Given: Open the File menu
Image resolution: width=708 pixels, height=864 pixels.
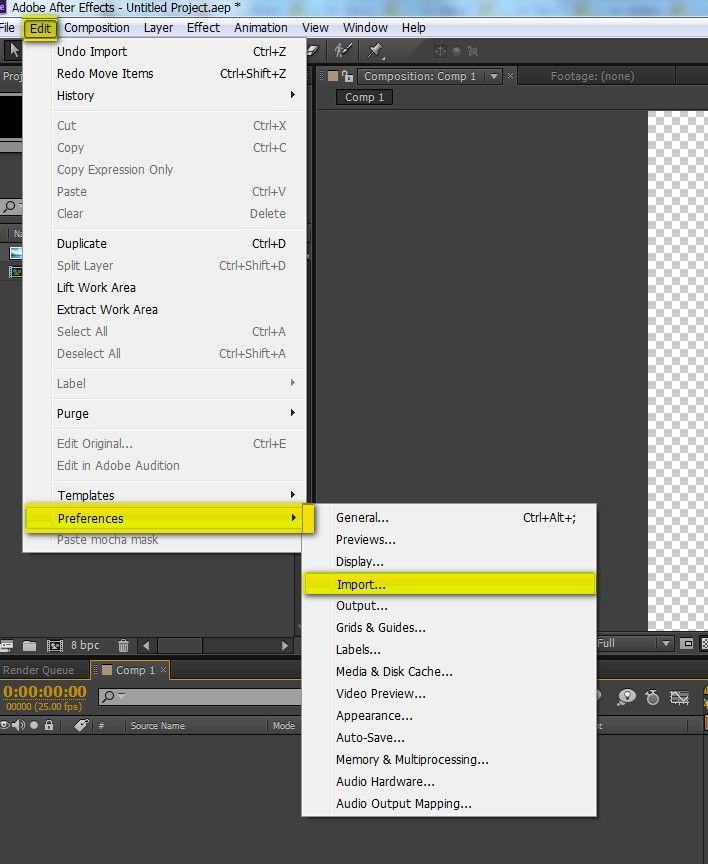Looking at the screenshot, I should [7, 28].
